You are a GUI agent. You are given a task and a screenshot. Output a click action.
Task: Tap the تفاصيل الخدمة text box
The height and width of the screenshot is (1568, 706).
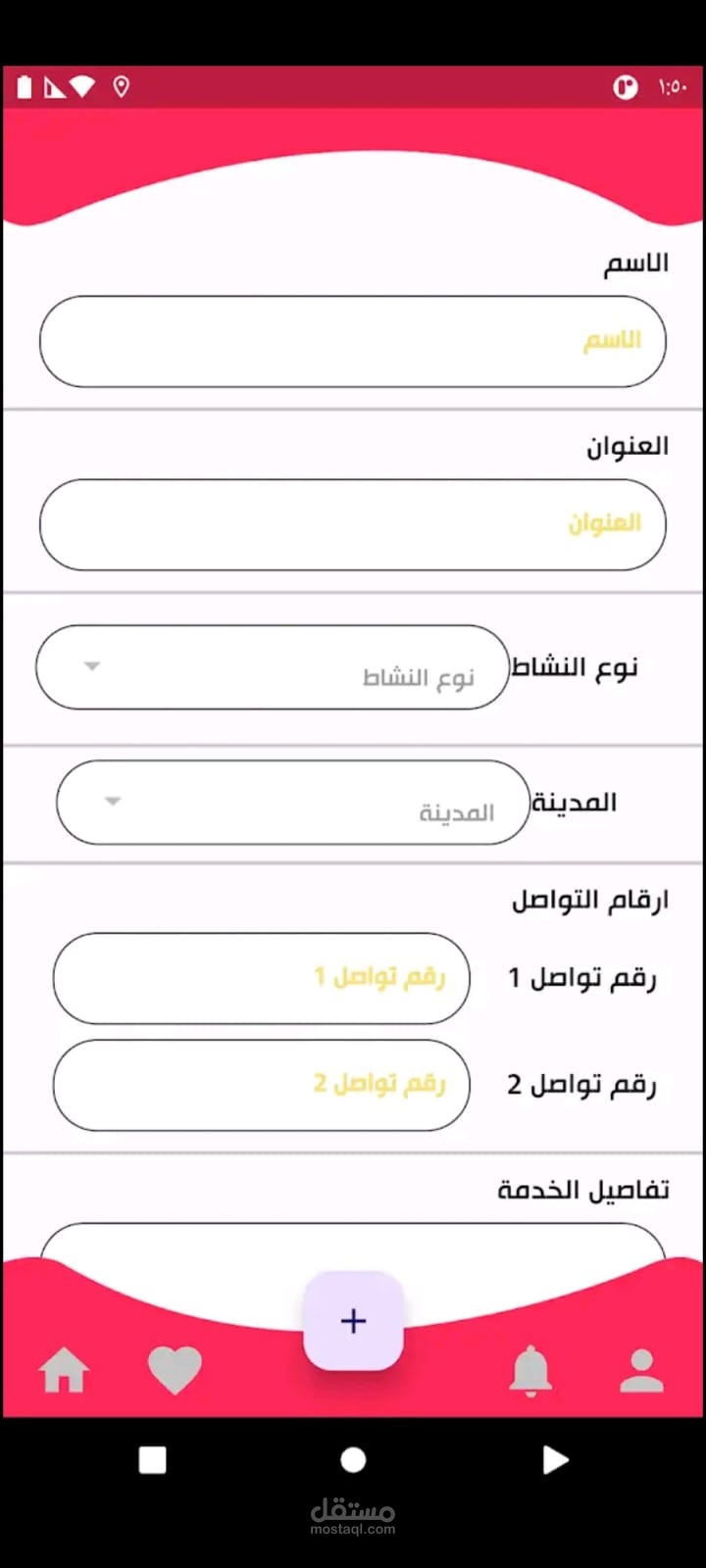pos(353,1243)
